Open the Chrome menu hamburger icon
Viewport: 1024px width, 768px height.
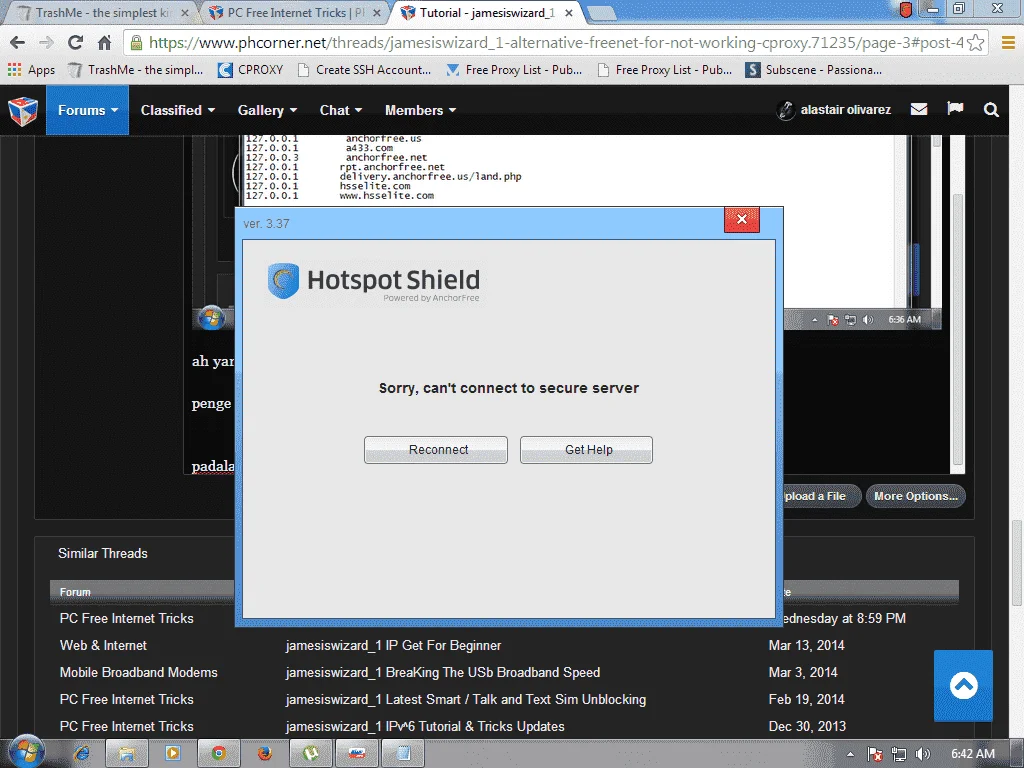1009,42
